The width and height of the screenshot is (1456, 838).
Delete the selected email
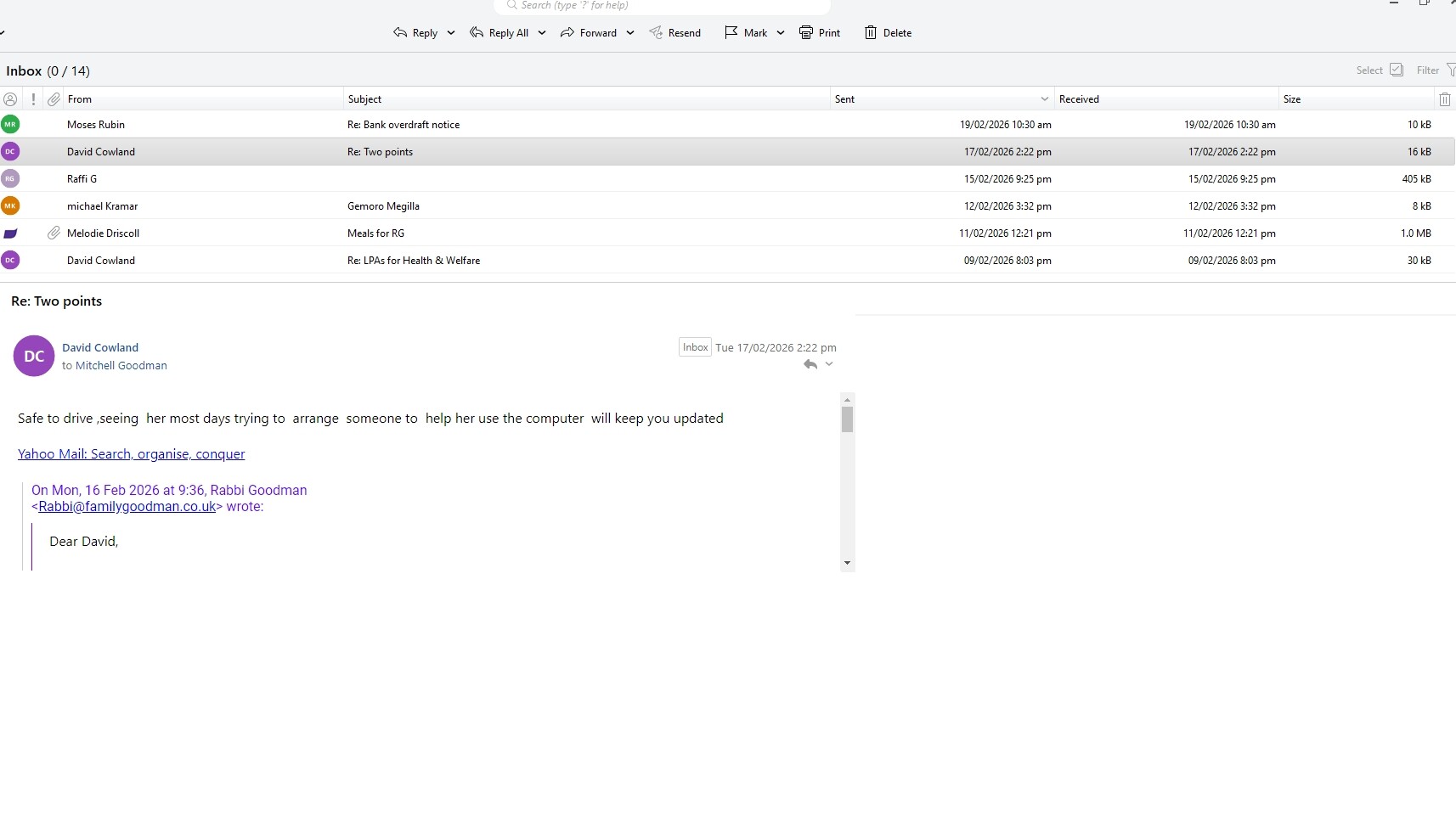click(888, 33)
